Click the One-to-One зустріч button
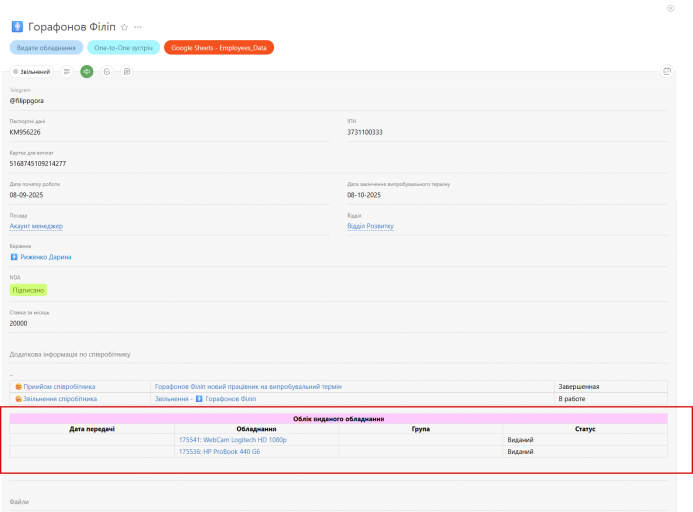The width and height of the screenshot is (693, 512). 123,48
